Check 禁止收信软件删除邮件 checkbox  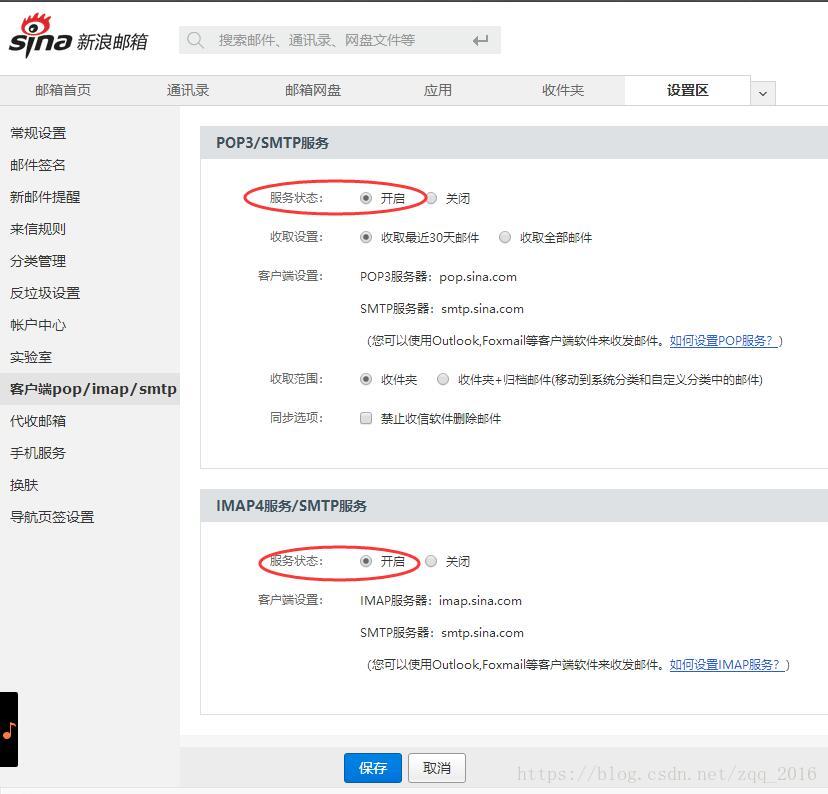pyautogui.click(x=366, y=418)
